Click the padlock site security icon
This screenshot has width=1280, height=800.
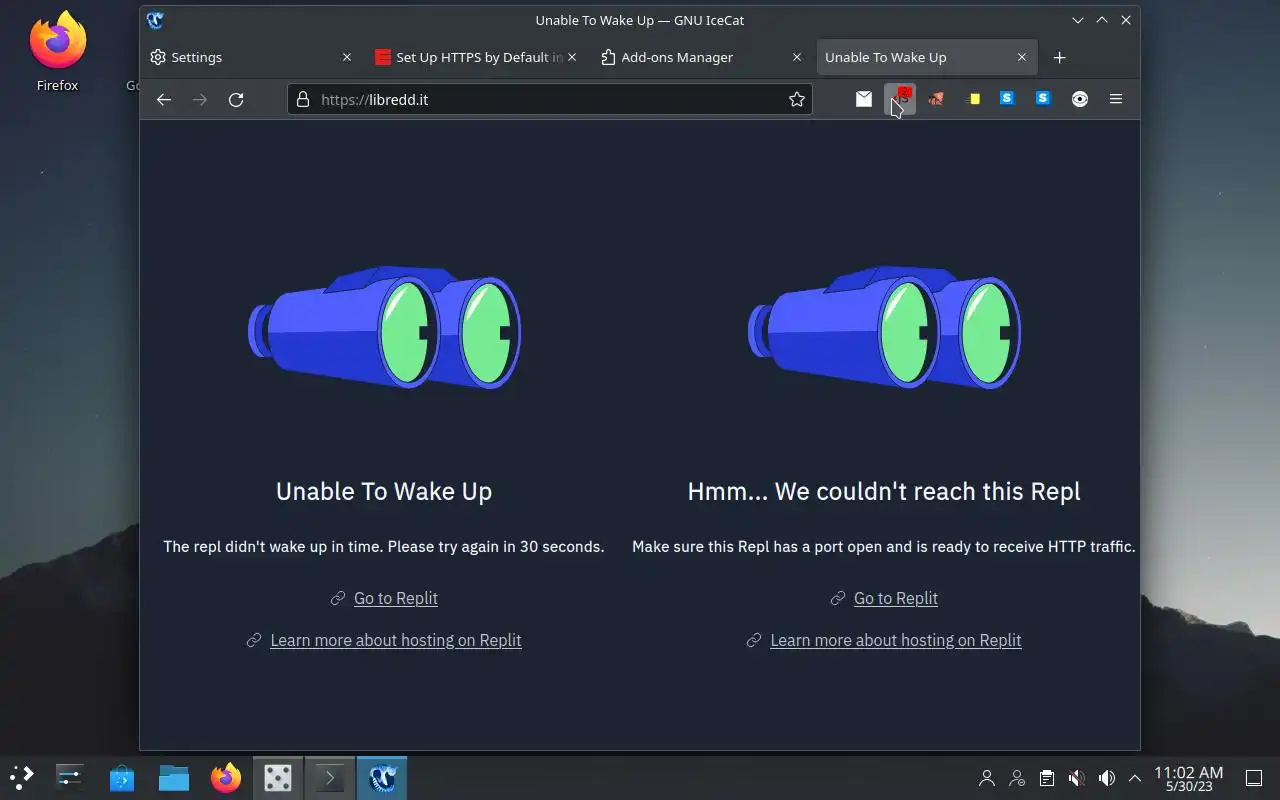tap(303, 99)
